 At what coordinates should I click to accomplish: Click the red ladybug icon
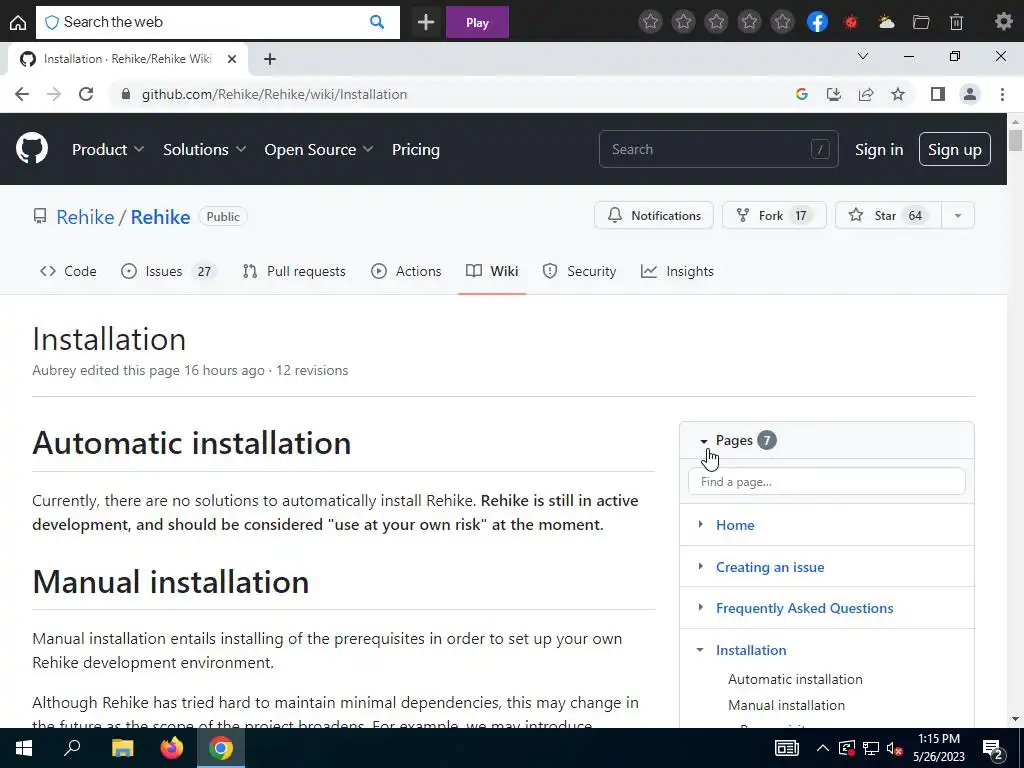(x=851, y=22)
